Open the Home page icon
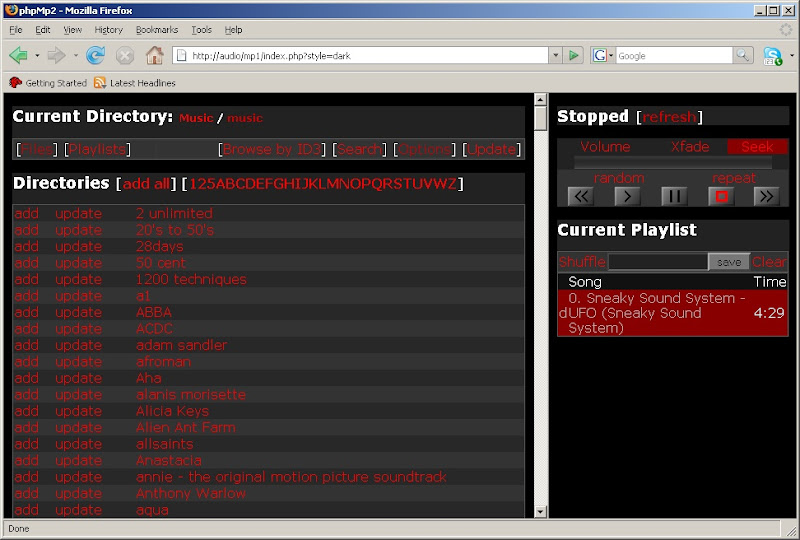The height and width of the screenshot is (540, 800). 154,55
